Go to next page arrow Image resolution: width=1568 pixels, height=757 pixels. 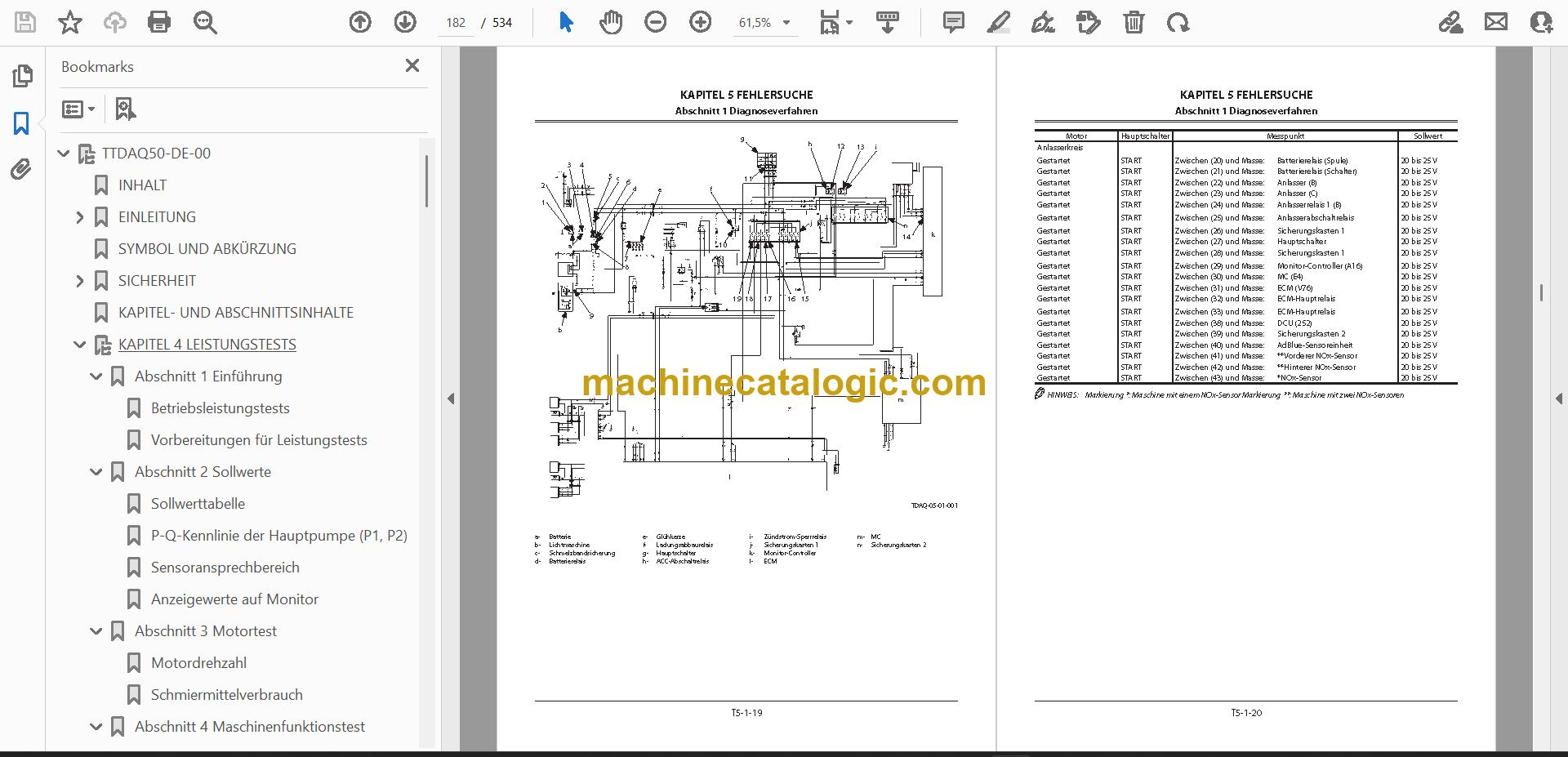(405, 22)
